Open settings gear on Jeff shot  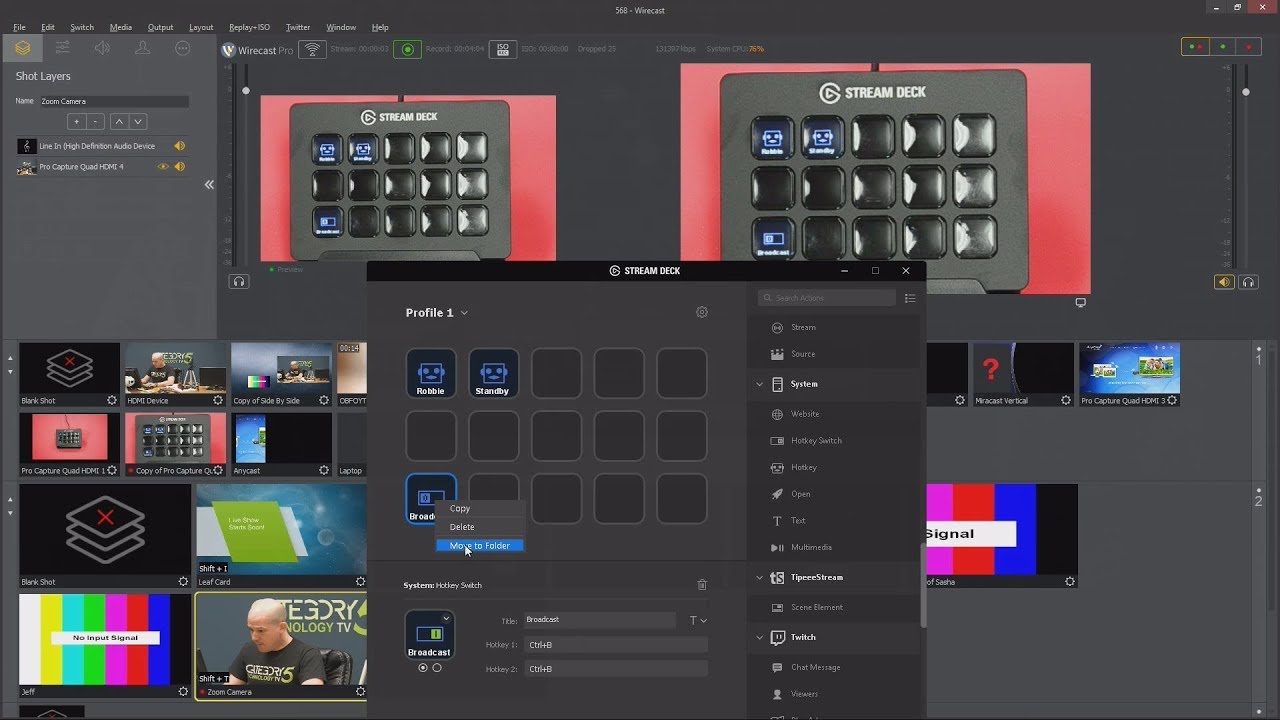[x=183, y=691]
